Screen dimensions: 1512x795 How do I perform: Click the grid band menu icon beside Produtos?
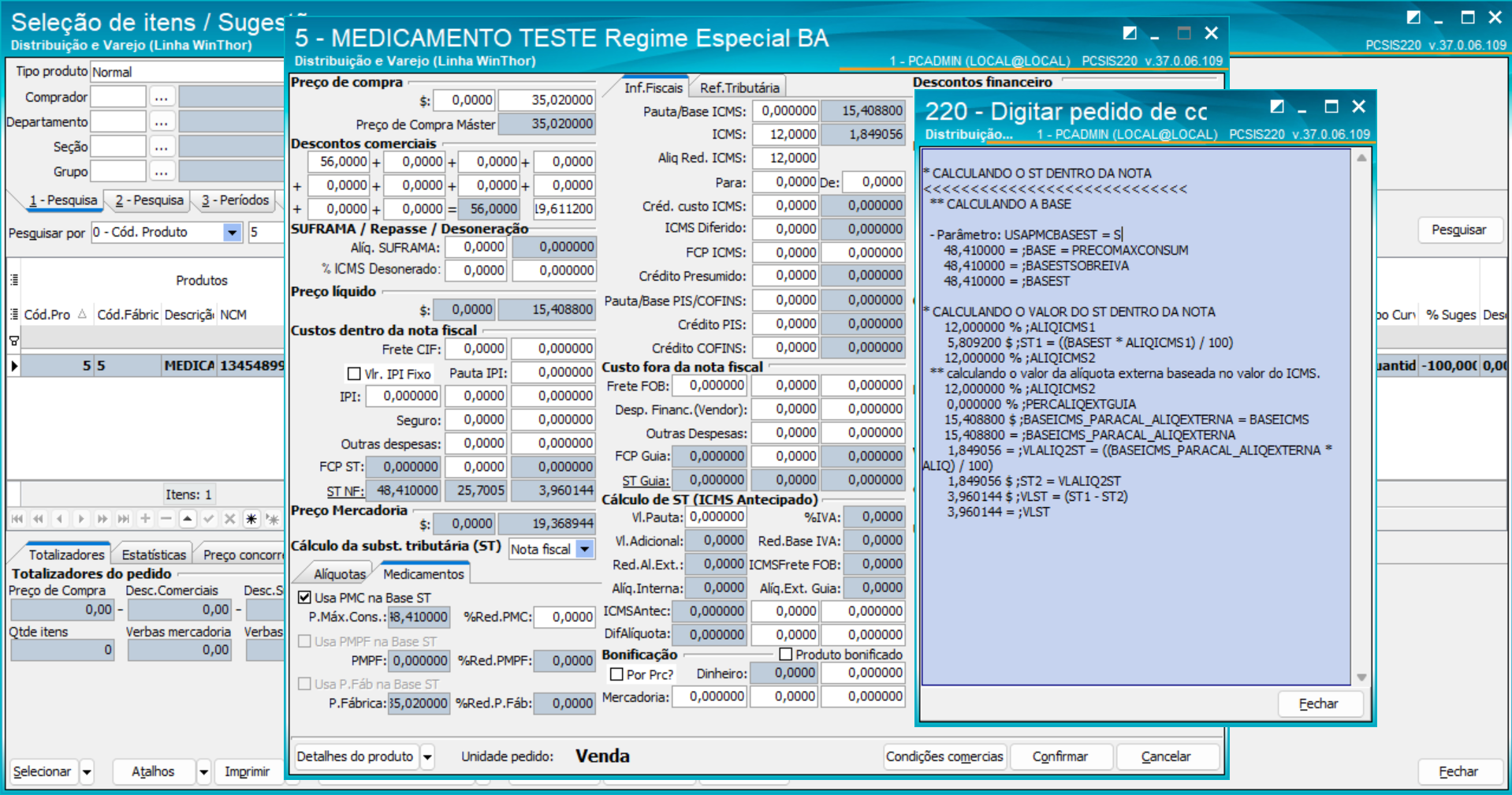coord(14,280)
